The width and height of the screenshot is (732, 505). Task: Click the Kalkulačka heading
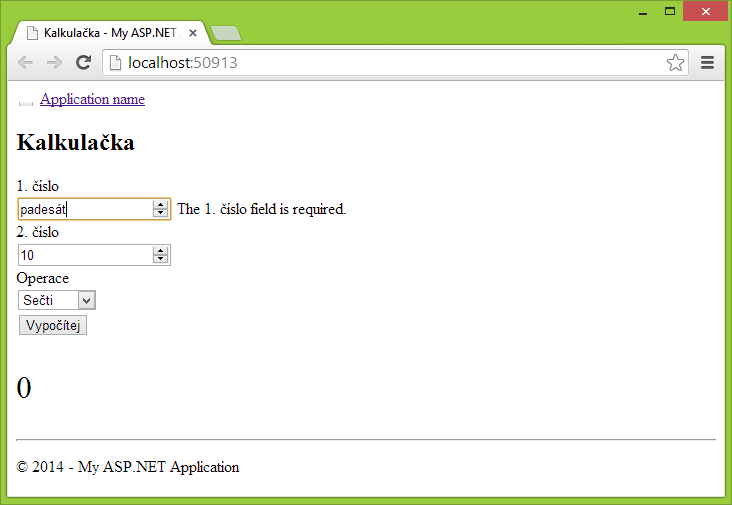click(76, 142)
